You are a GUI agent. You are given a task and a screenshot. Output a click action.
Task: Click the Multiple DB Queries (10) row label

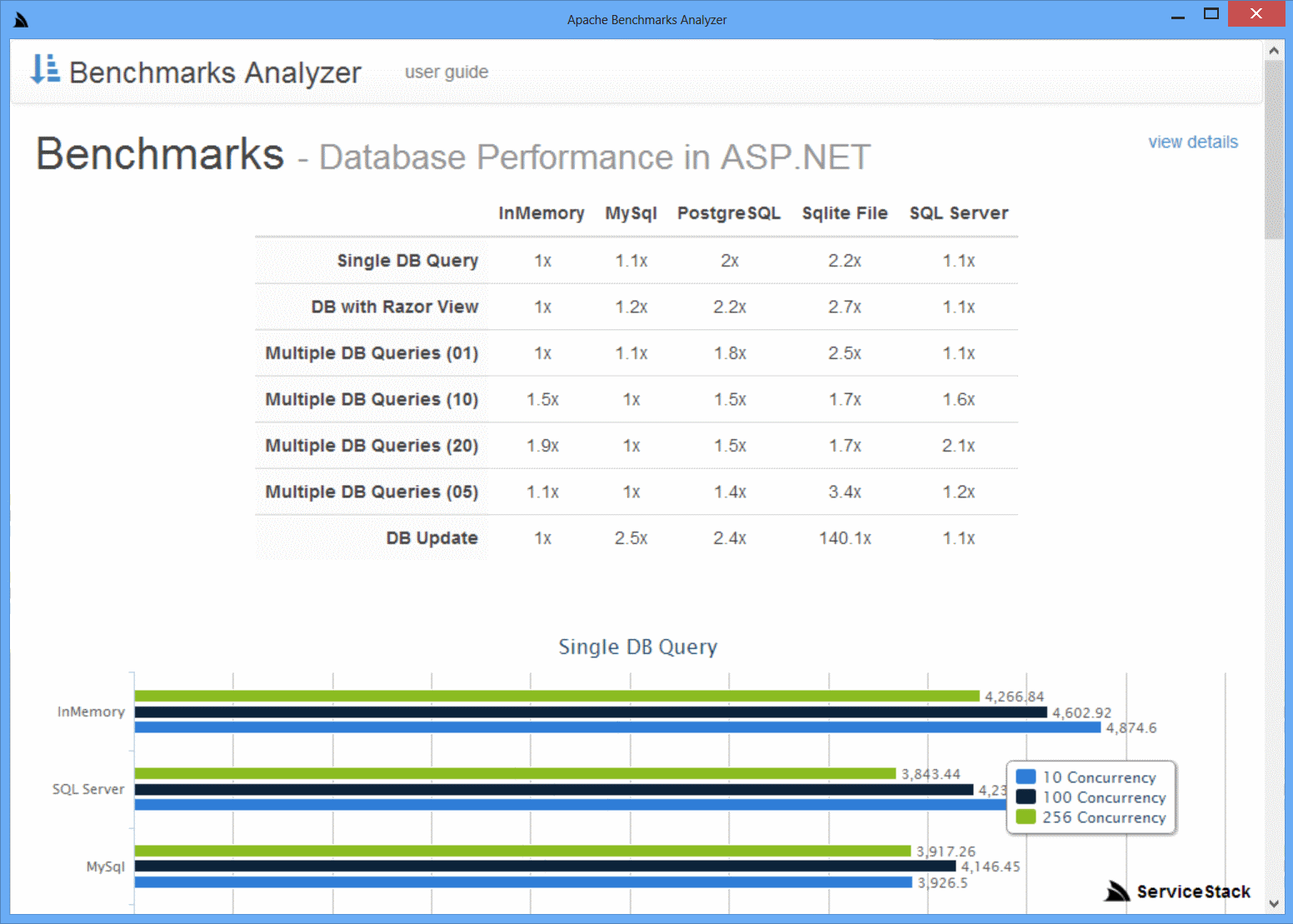372,399
